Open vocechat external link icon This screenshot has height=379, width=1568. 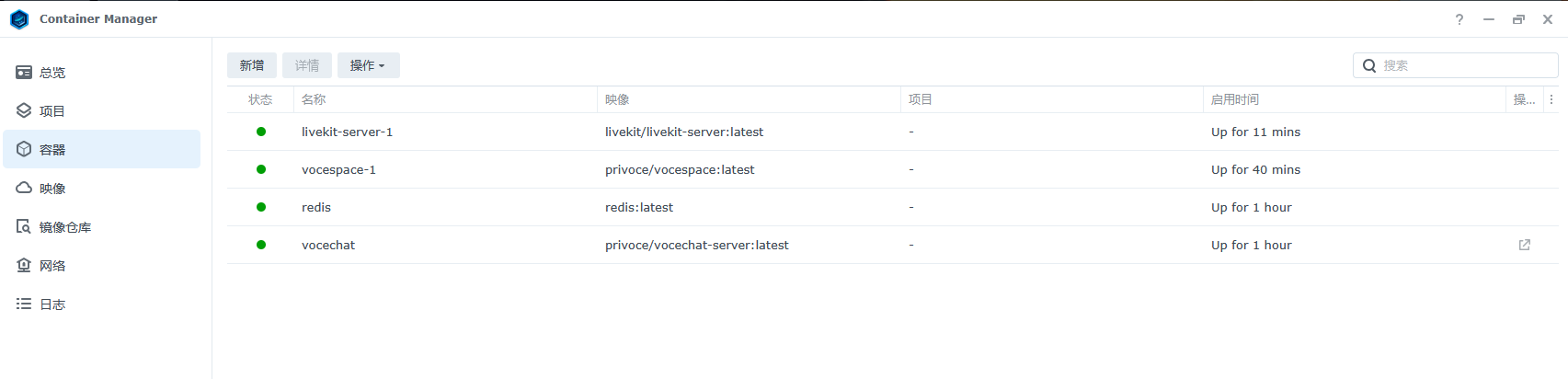tap(1524, 245)
